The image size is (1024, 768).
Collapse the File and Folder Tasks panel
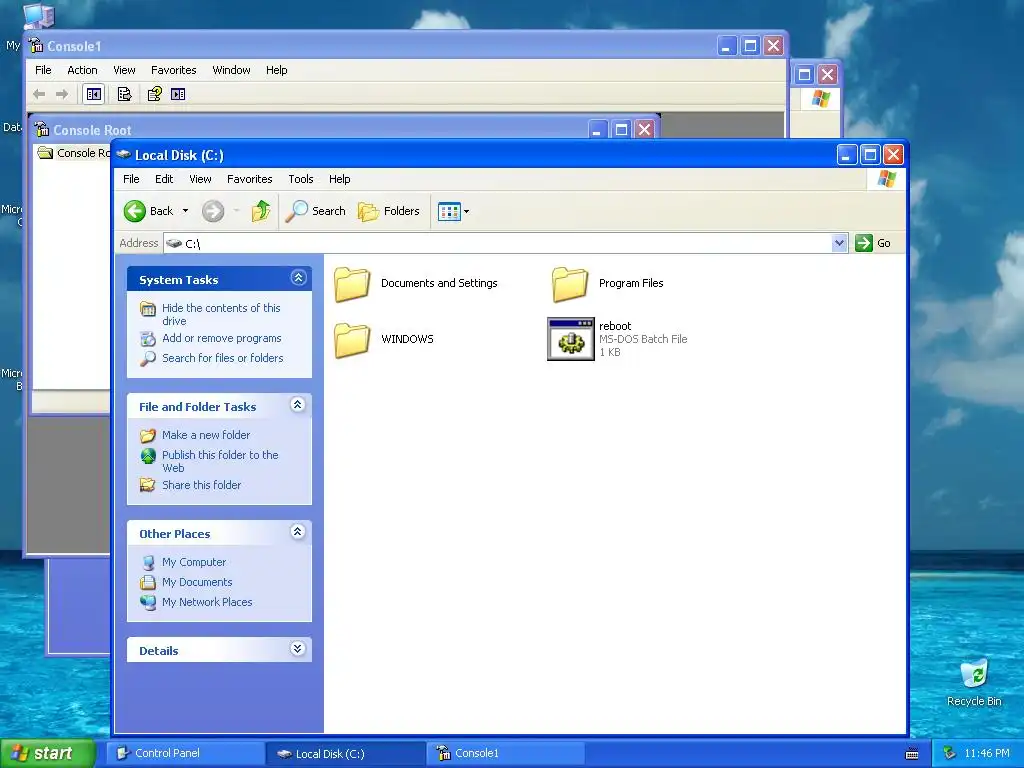click(298, 405)
